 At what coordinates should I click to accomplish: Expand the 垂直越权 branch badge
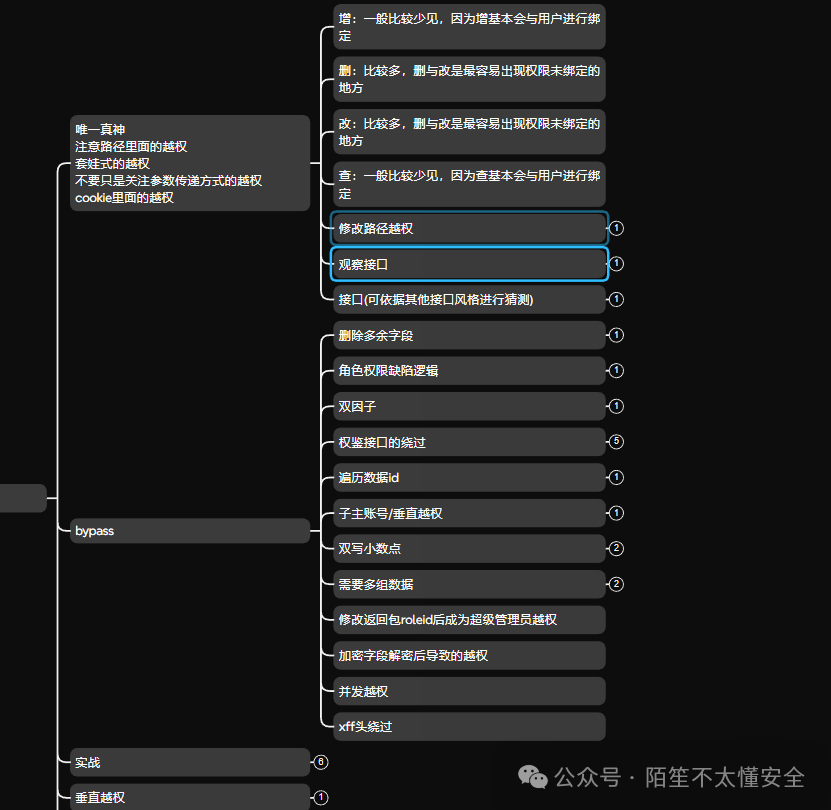coord(320,797)
